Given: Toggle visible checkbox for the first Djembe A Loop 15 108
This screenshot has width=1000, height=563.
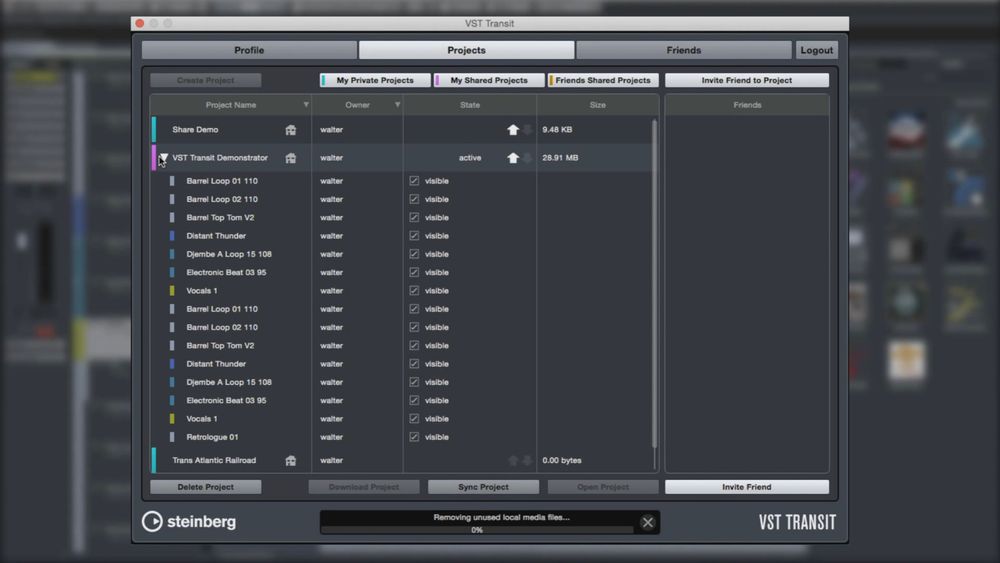Looking at the screenshot, I should (x=415, y=254).
